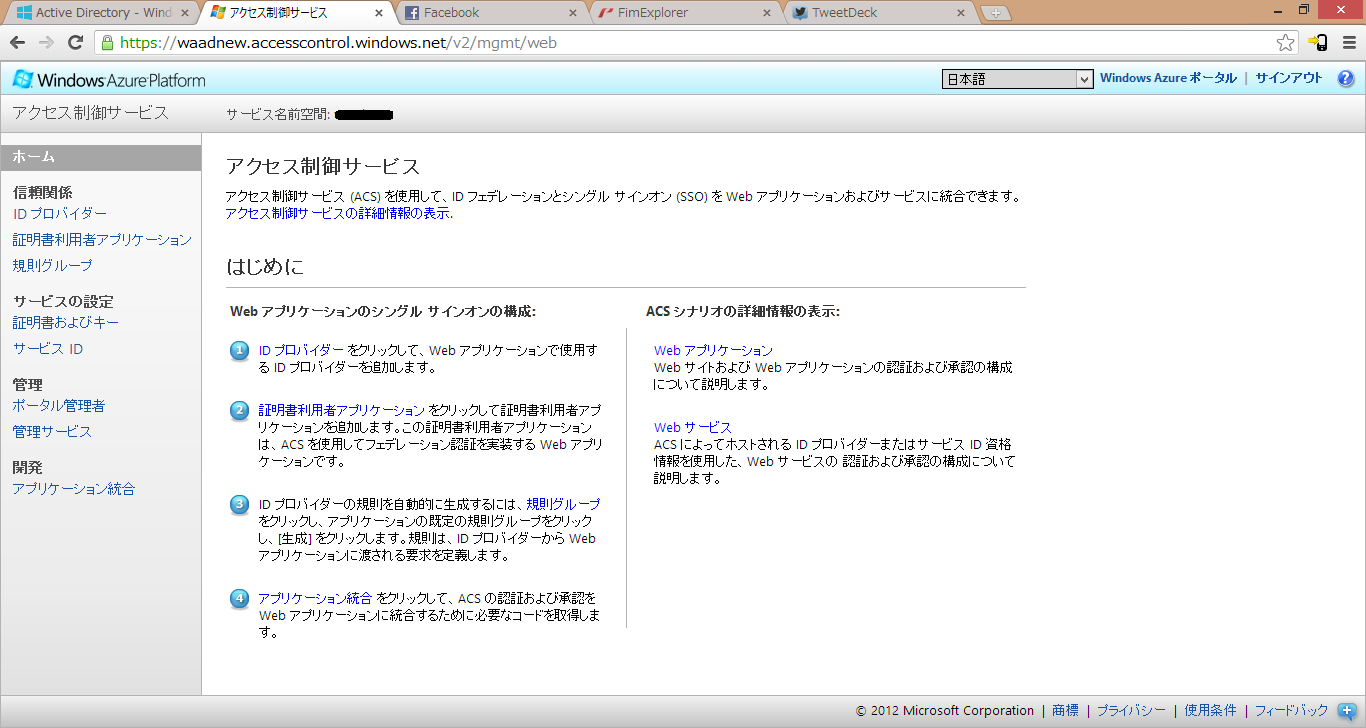Open ポータル管理者 in the sidebar
The width and height of the screenshot is (1366, 728).
pyautogui.click(x=59, y=406)
